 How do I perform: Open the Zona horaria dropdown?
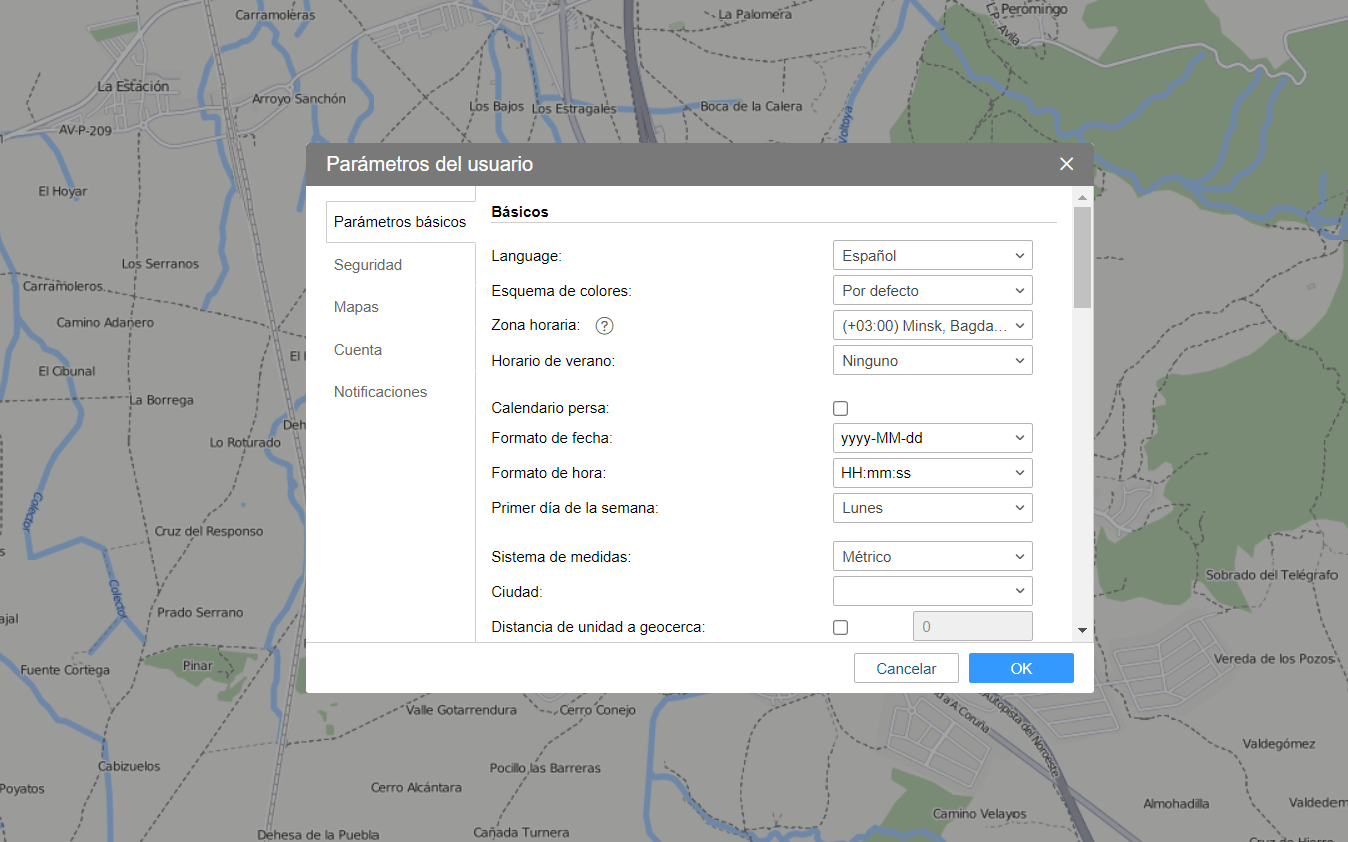tap(931, 326)
